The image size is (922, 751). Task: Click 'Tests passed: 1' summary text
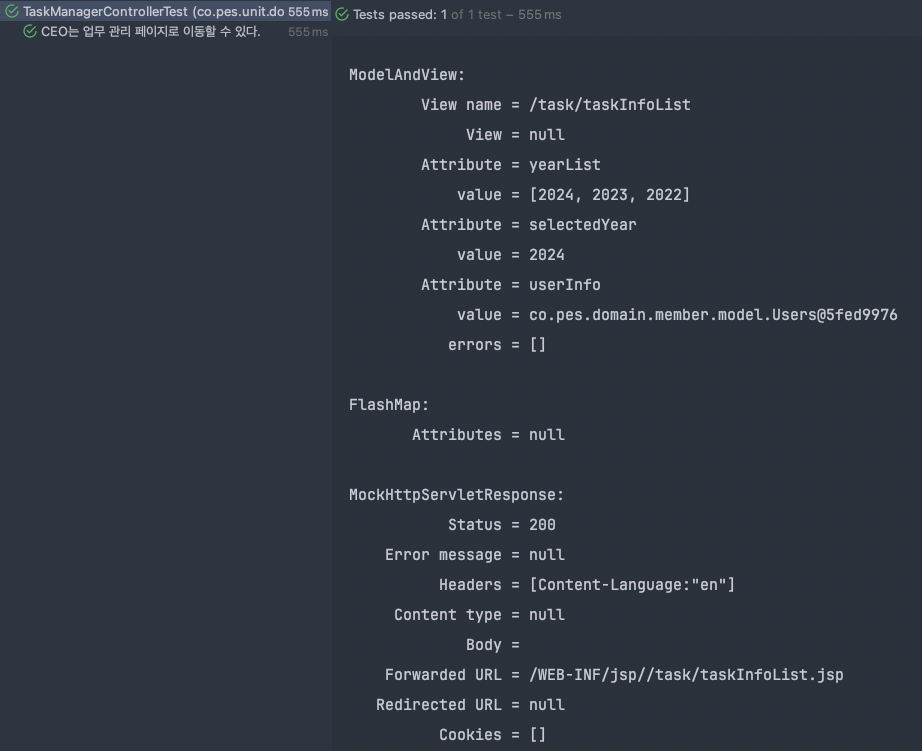397,14
